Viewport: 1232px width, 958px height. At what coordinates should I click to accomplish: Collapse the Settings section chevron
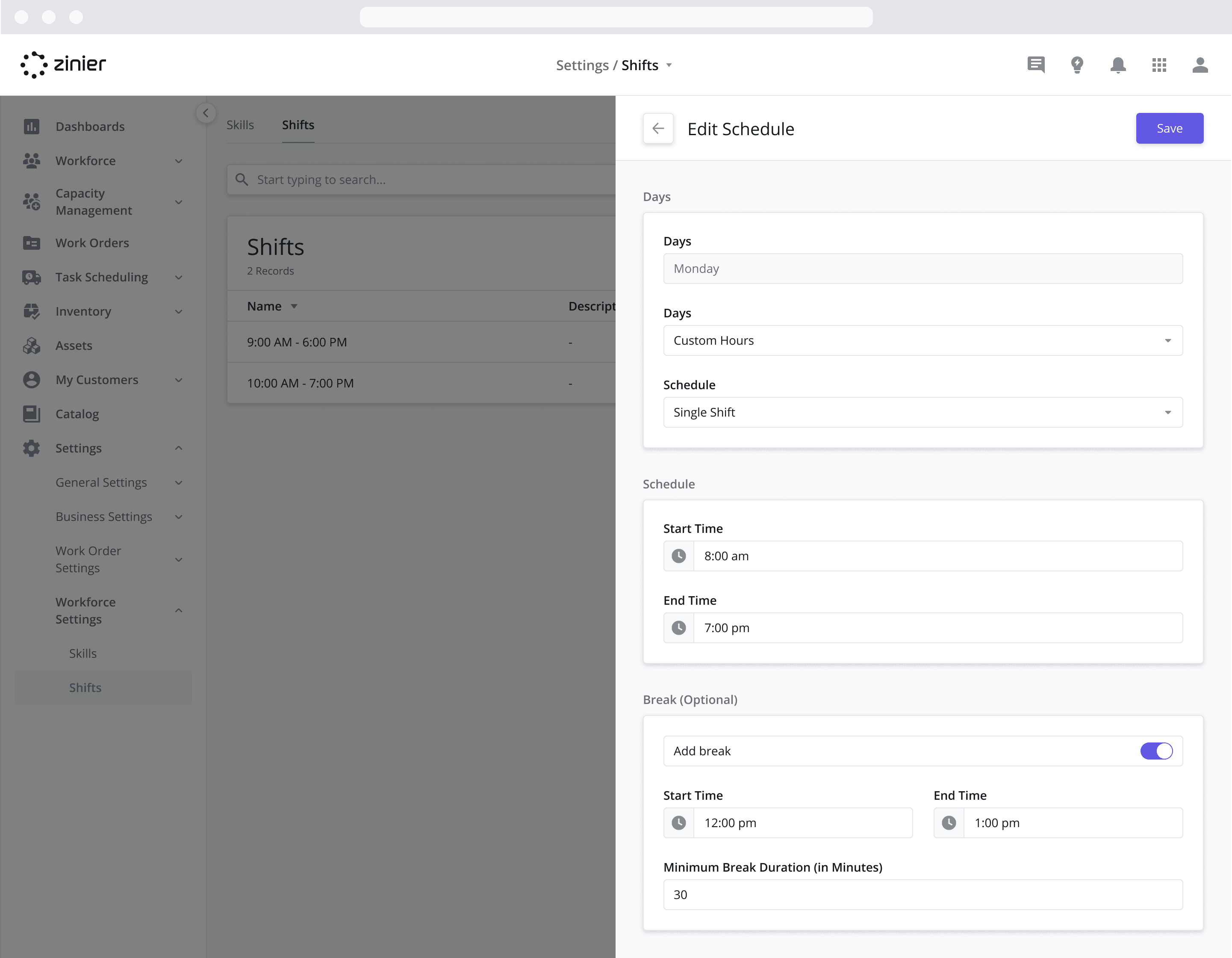[x=179, y=448]
